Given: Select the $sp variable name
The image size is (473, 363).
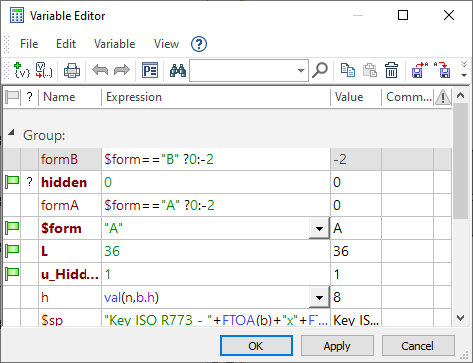Looking at the screenshot, I should (52, 320).
